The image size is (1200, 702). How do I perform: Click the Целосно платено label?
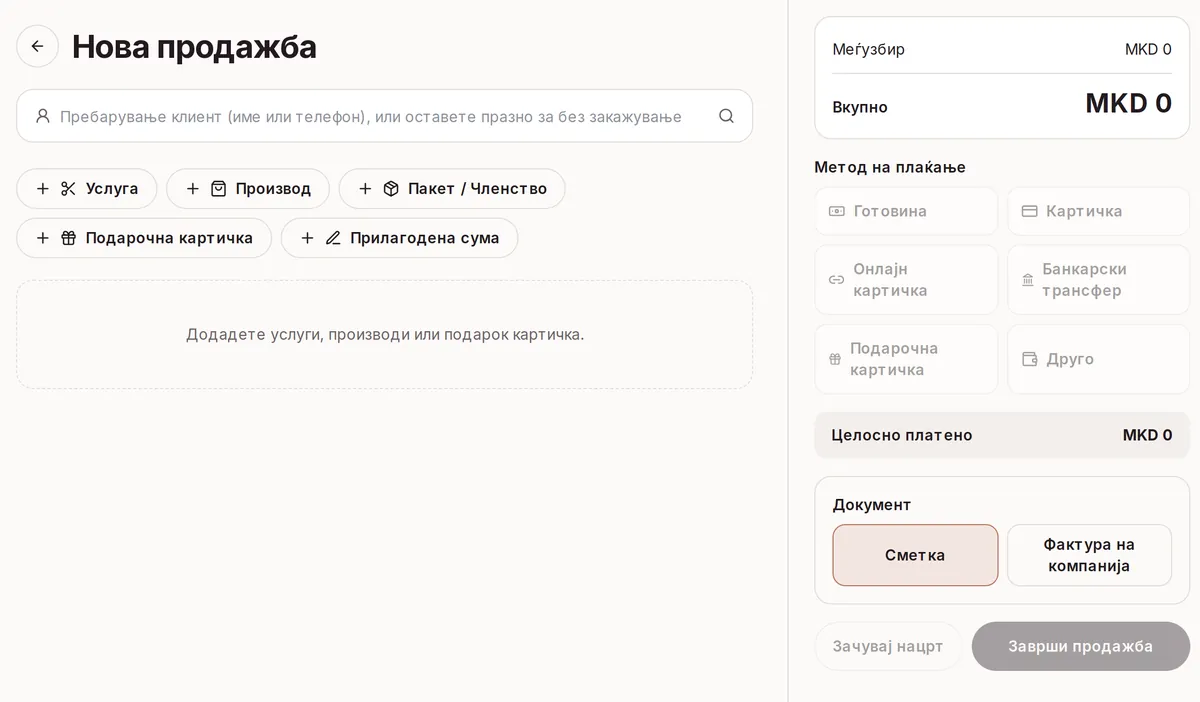(x=902, y=435)
